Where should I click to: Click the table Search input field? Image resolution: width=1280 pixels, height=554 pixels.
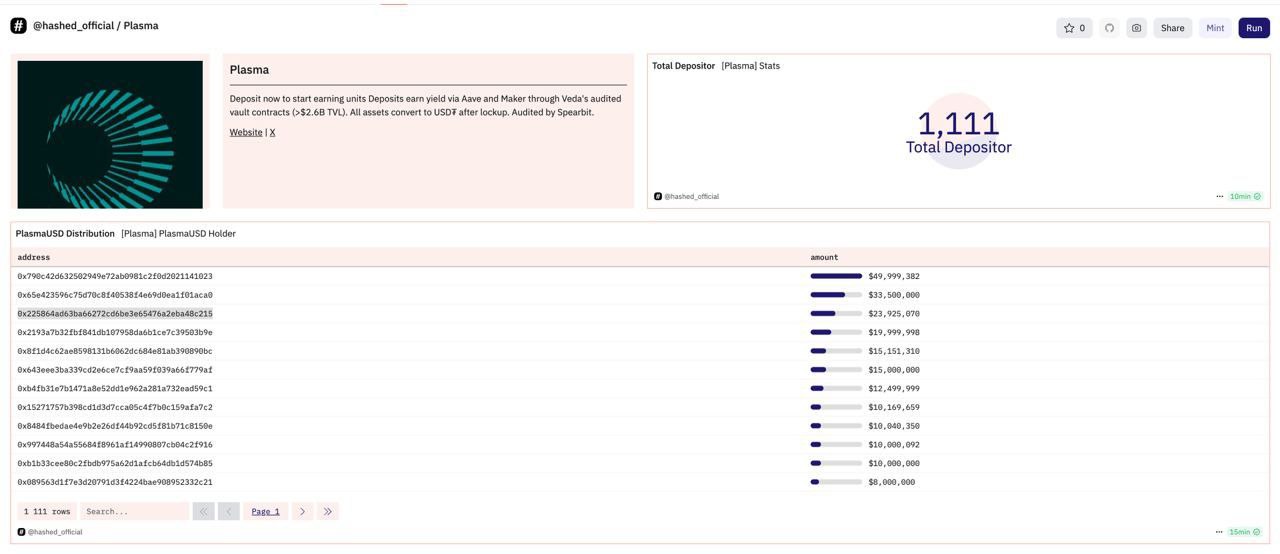(134, 511)
